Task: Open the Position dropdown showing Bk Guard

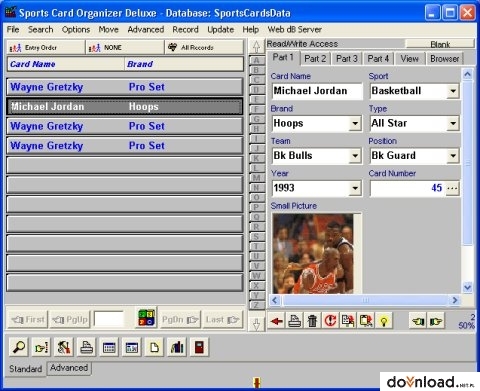Action: click(453, 156)
